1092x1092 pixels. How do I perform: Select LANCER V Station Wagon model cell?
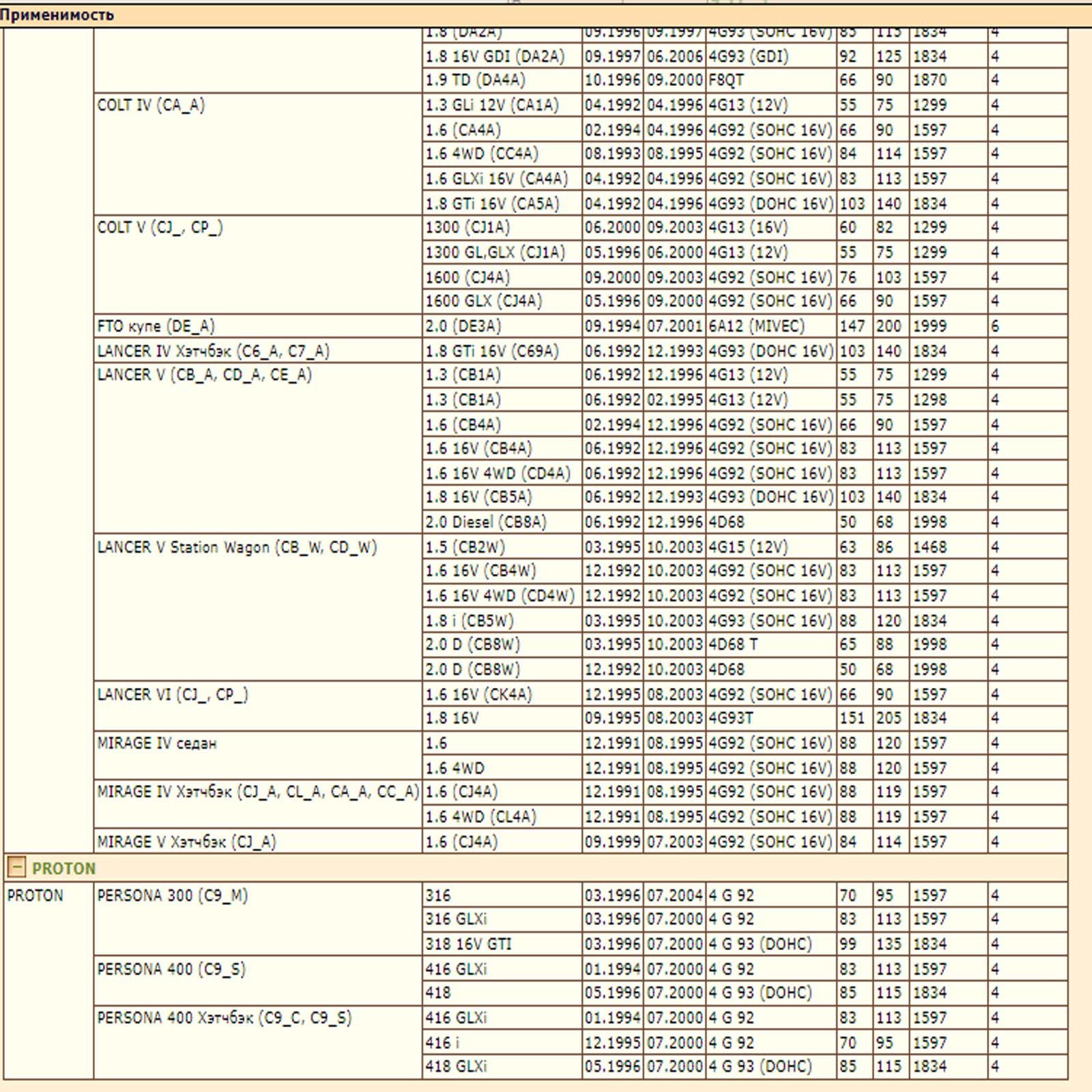[258, 608]
